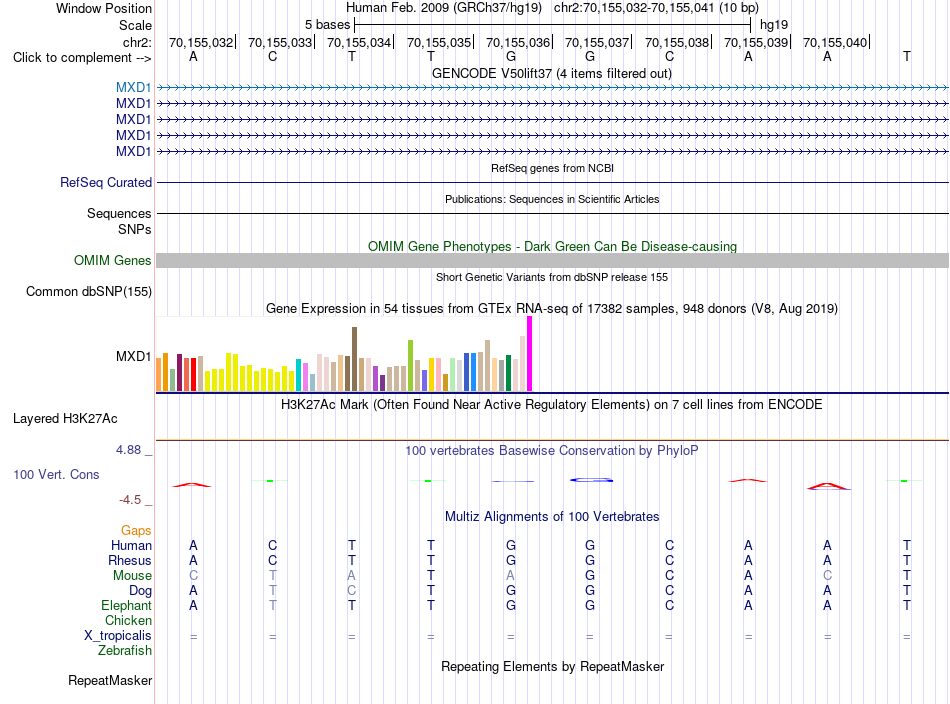Click the Layered H3K27Ac track label
This screenshot has height=704, width=950.
(x=65, y=419)
